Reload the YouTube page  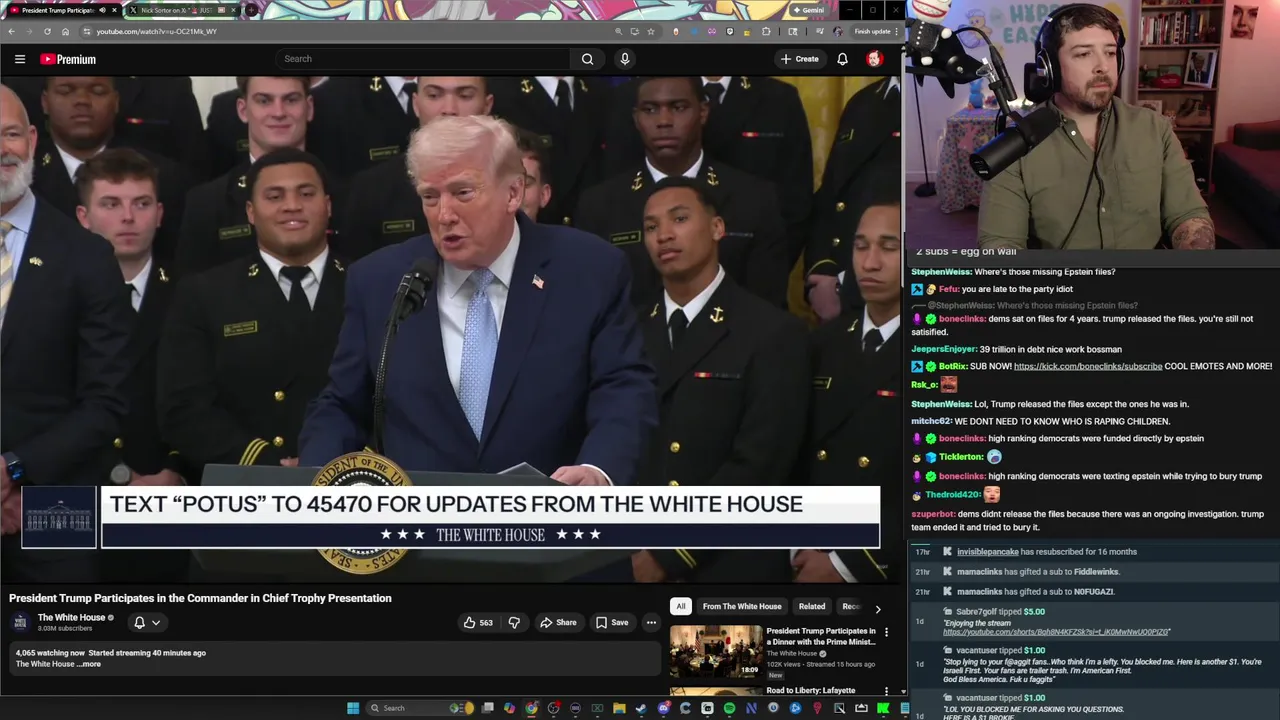point(47,31)
